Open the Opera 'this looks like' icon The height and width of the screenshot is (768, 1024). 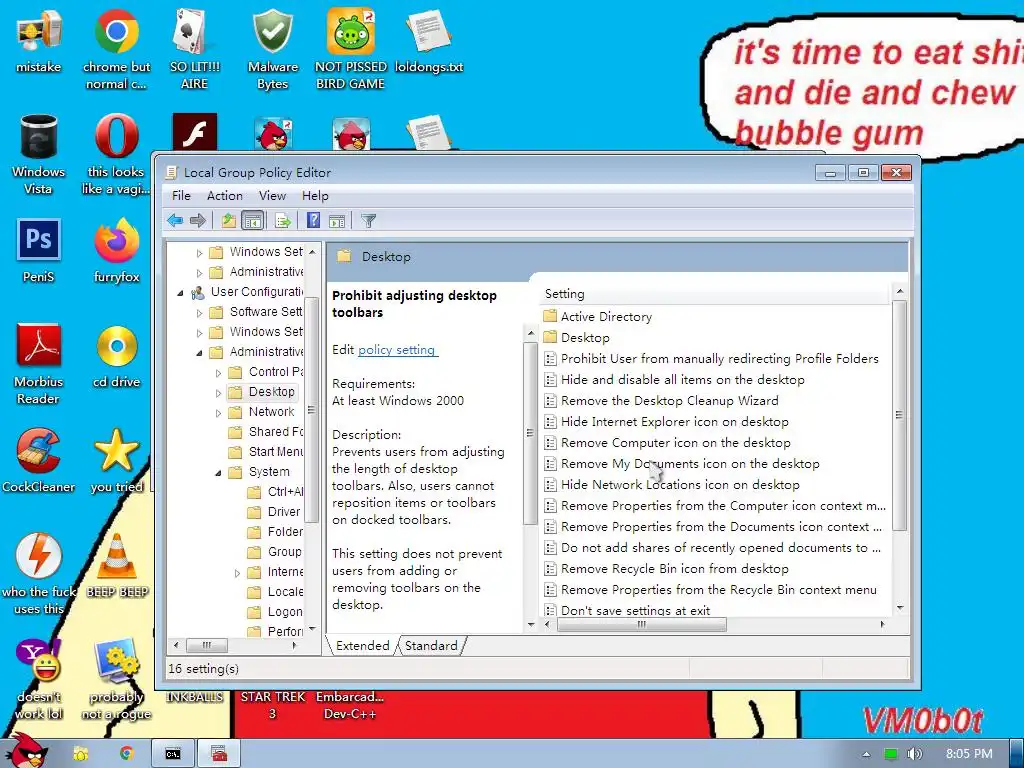(116, 155)
